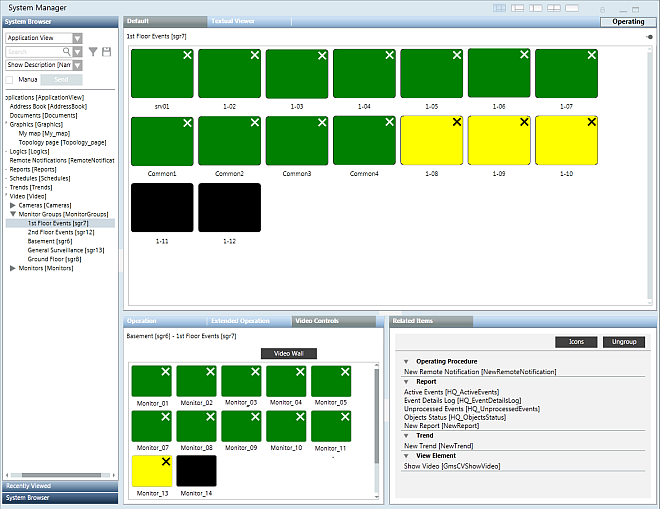The image size is (660, 509).
Task: Switch to the Textual Viewer tab
Action: pyautogui.click(x=232, y=21)
